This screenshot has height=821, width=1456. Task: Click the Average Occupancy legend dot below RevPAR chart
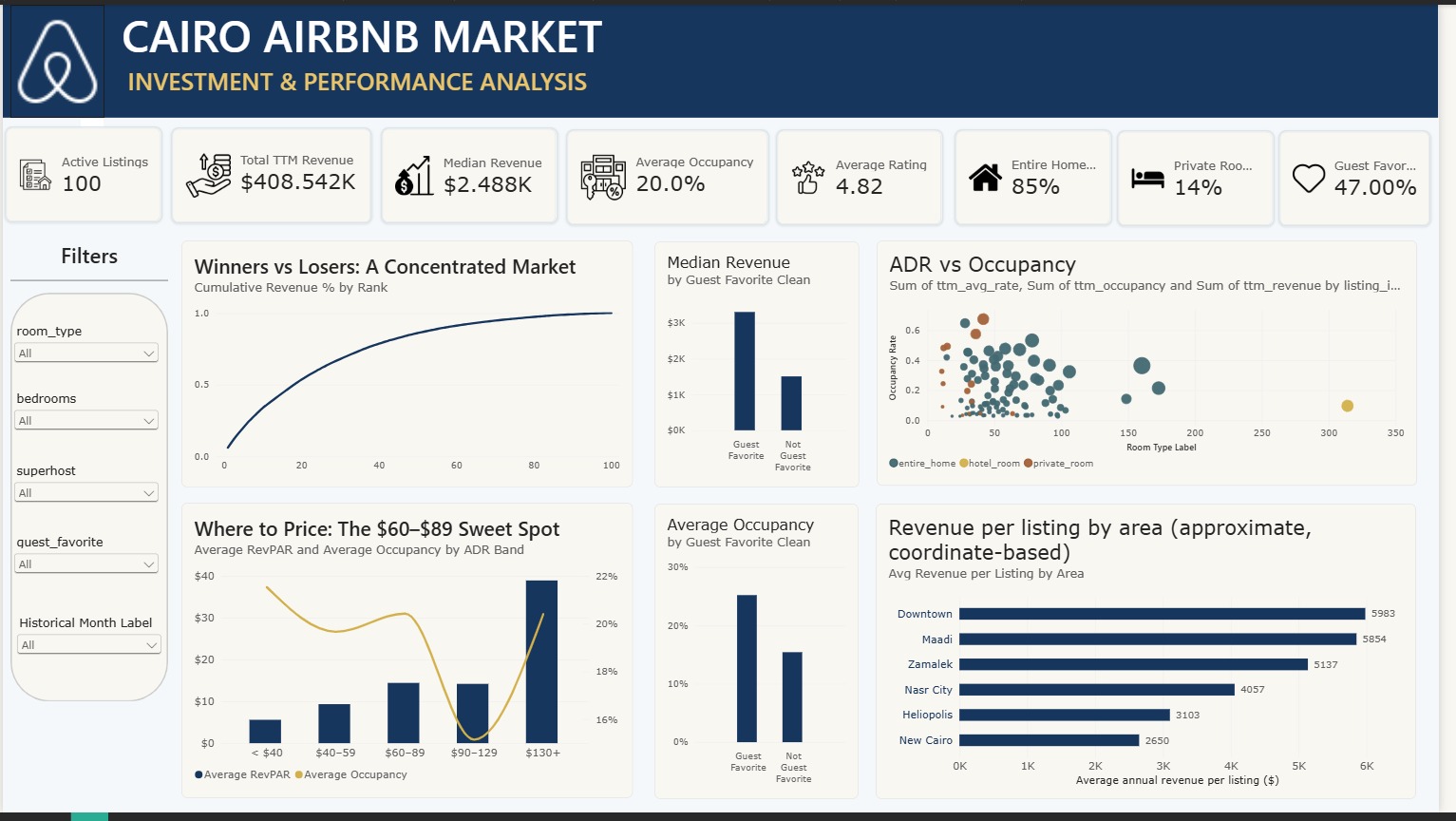(x=299, y=774)
